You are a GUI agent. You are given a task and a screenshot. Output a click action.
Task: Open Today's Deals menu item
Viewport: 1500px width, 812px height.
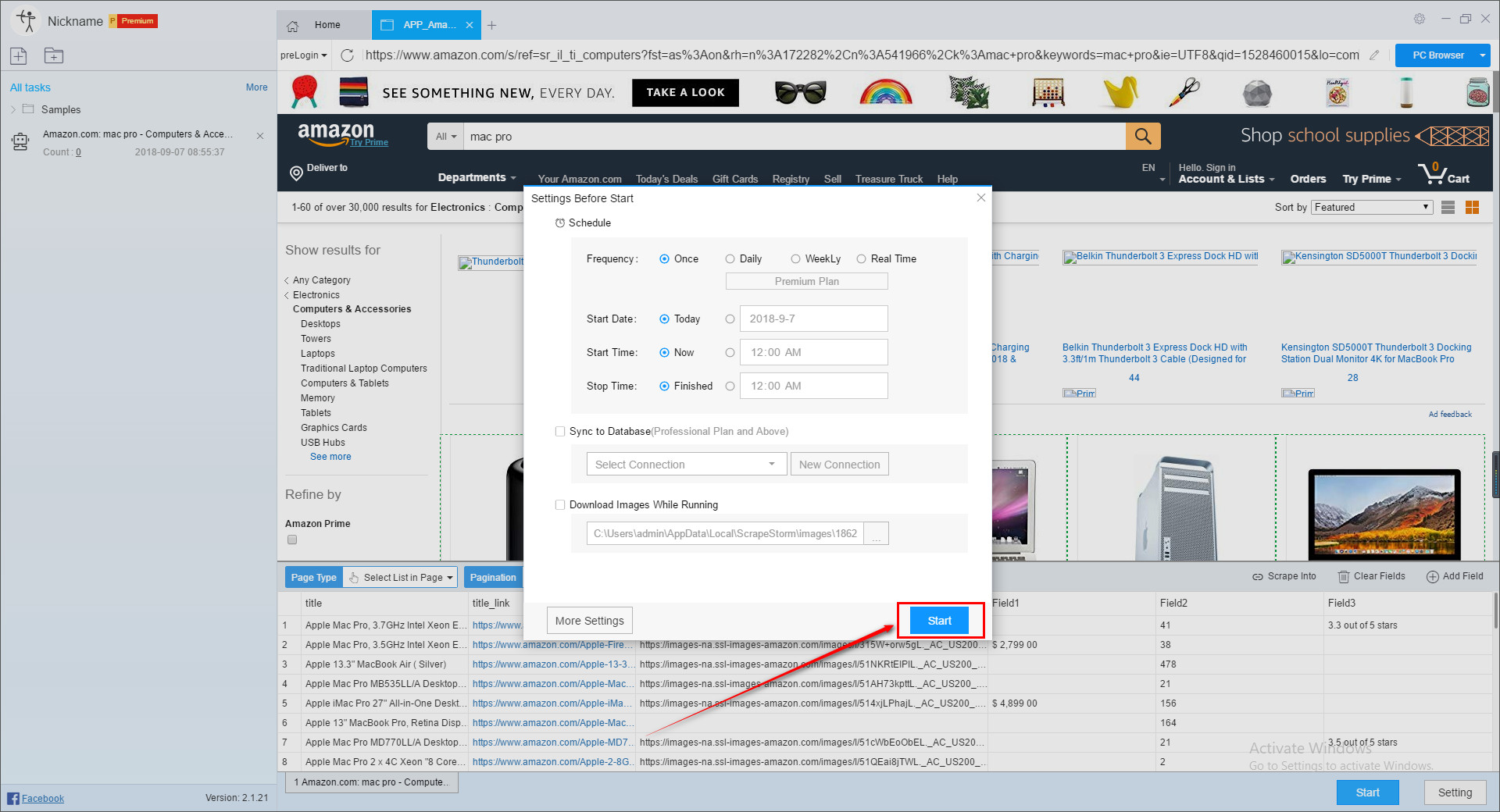coord(666,179)
